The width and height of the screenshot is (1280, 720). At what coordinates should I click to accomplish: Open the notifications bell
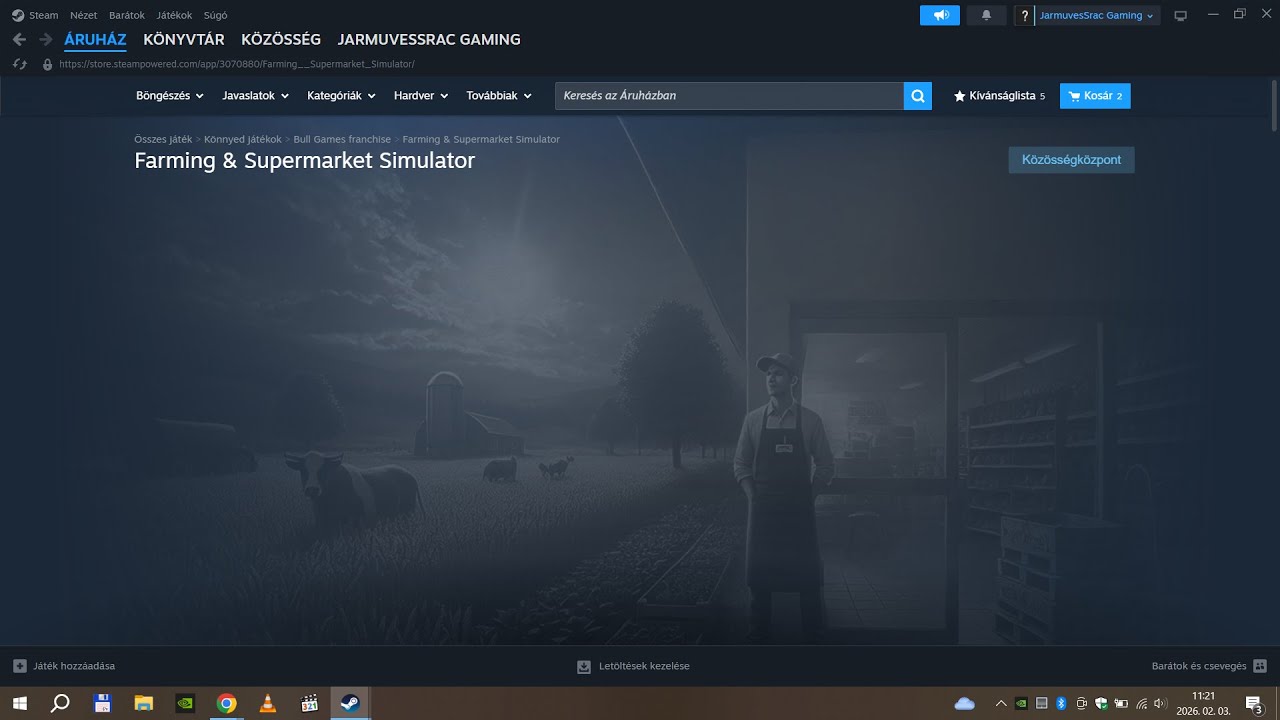pyautogui.click(x=986, y=15)
